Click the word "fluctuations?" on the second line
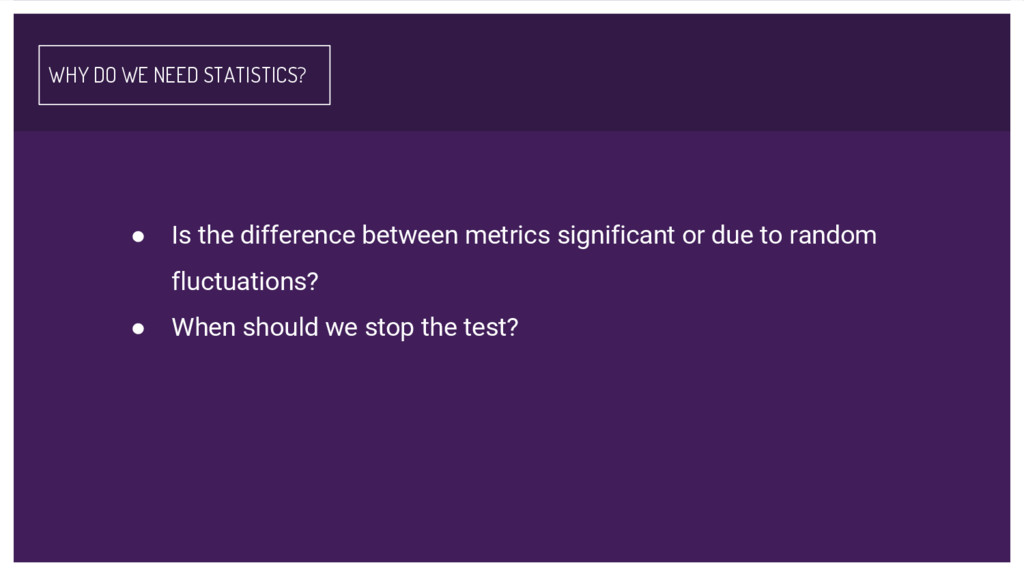The image size is (1024, 576). [244, 282]
